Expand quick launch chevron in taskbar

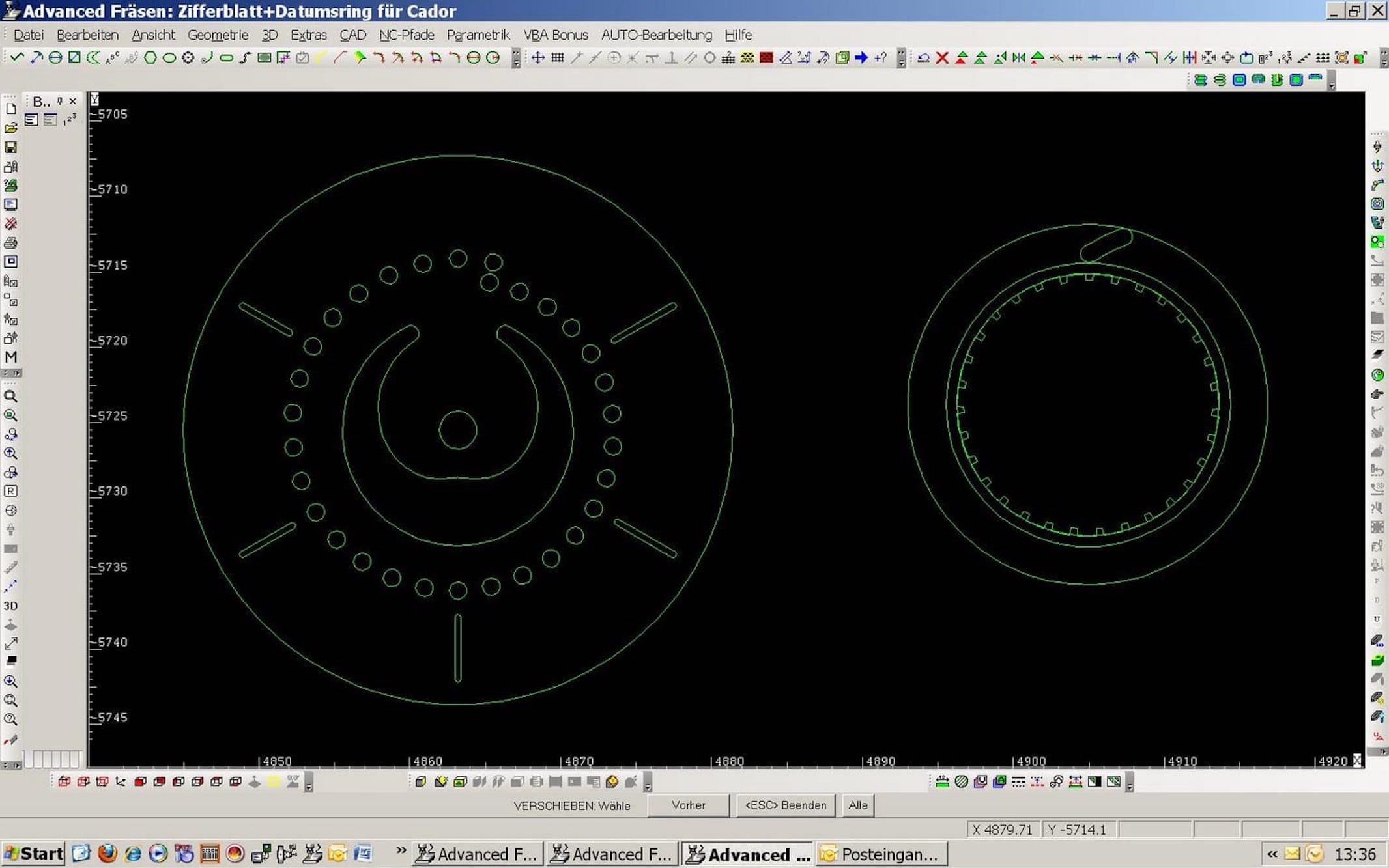401,850
